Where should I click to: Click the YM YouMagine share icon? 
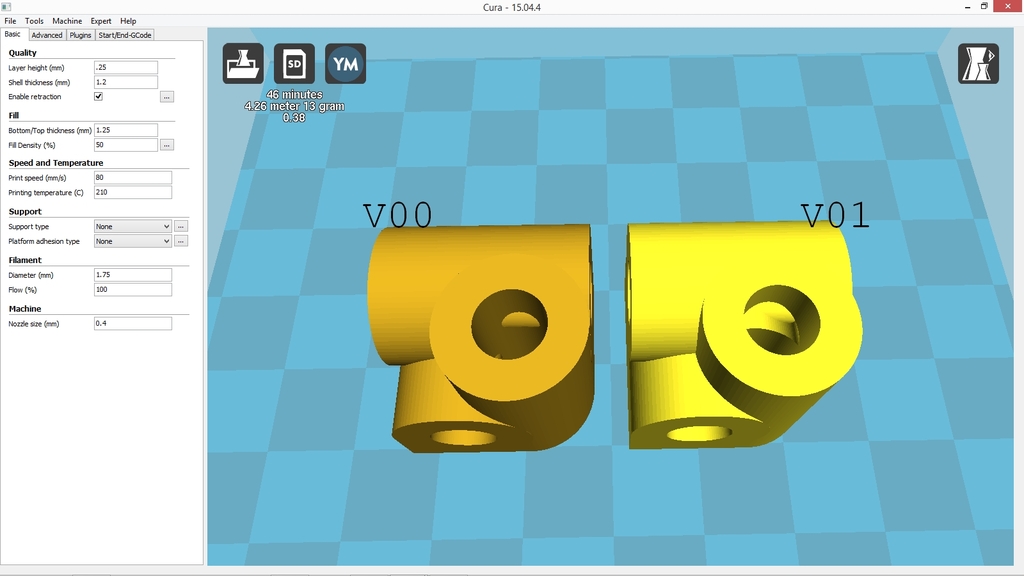pyautogui.click(x=345, y=64)
